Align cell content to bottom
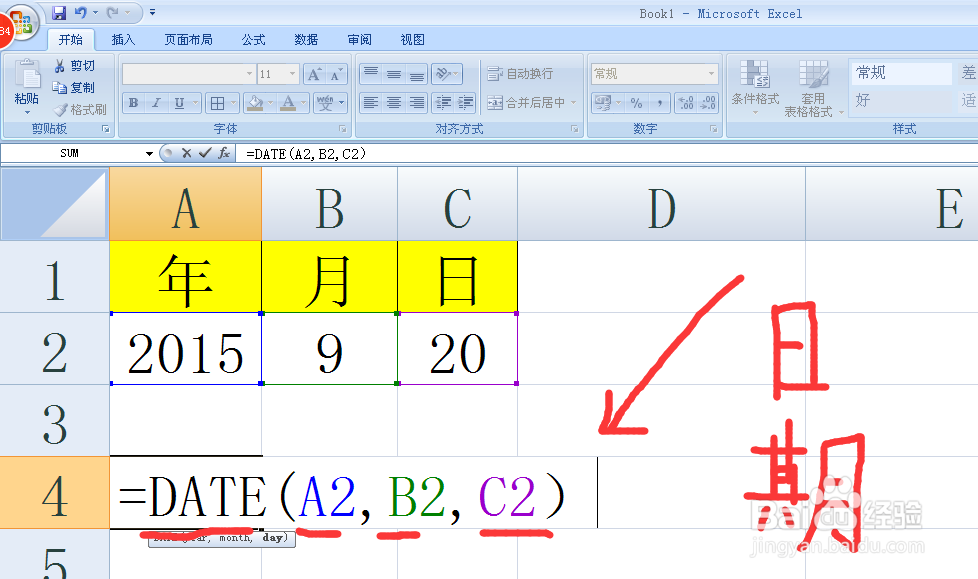 pyautogui.click(x=417, y=74)
